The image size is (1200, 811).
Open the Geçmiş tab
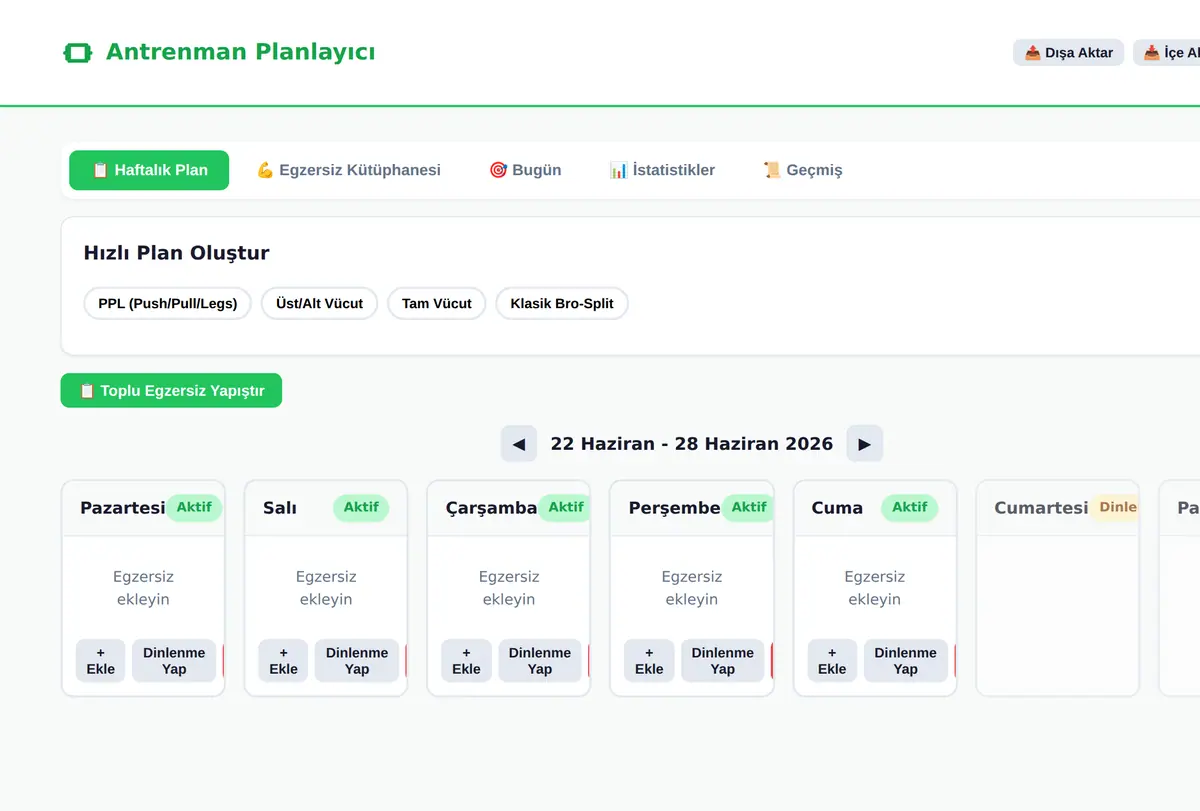[802, 170]
